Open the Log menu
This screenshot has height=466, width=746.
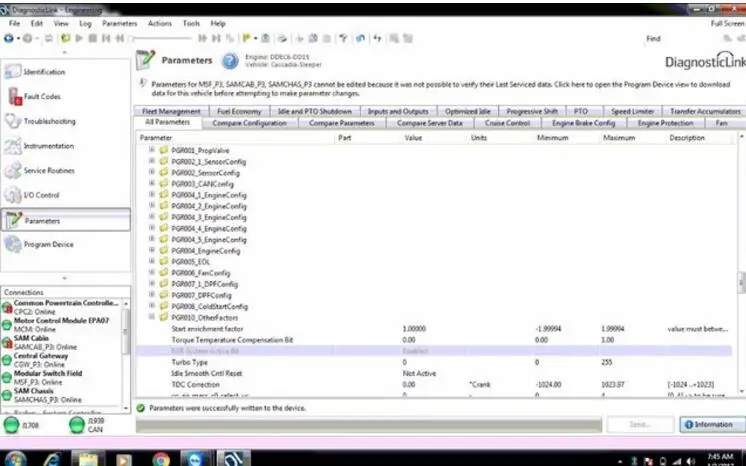point(85,23)
